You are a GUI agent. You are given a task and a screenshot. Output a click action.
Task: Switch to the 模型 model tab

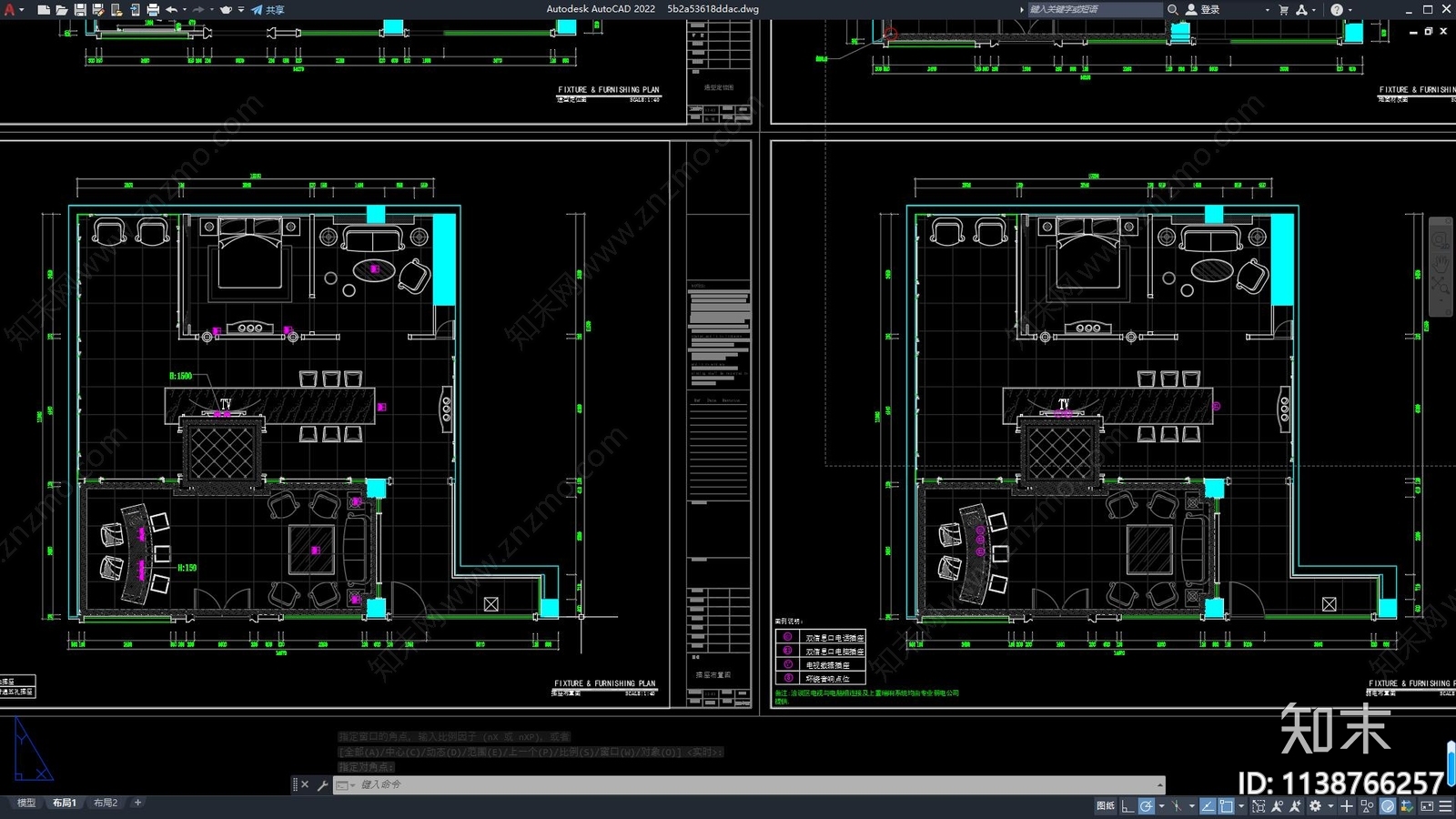tap(26, 803)
